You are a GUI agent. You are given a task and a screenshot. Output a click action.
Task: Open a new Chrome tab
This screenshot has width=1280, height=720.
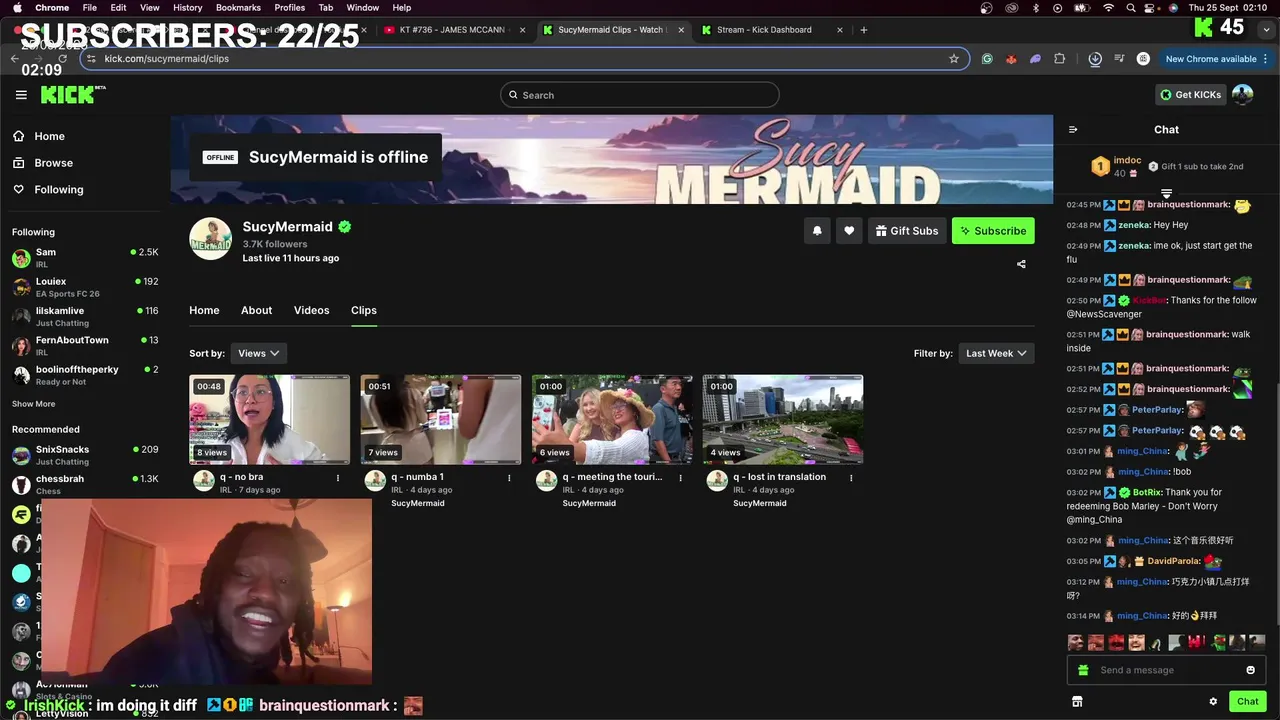(864, 30)
